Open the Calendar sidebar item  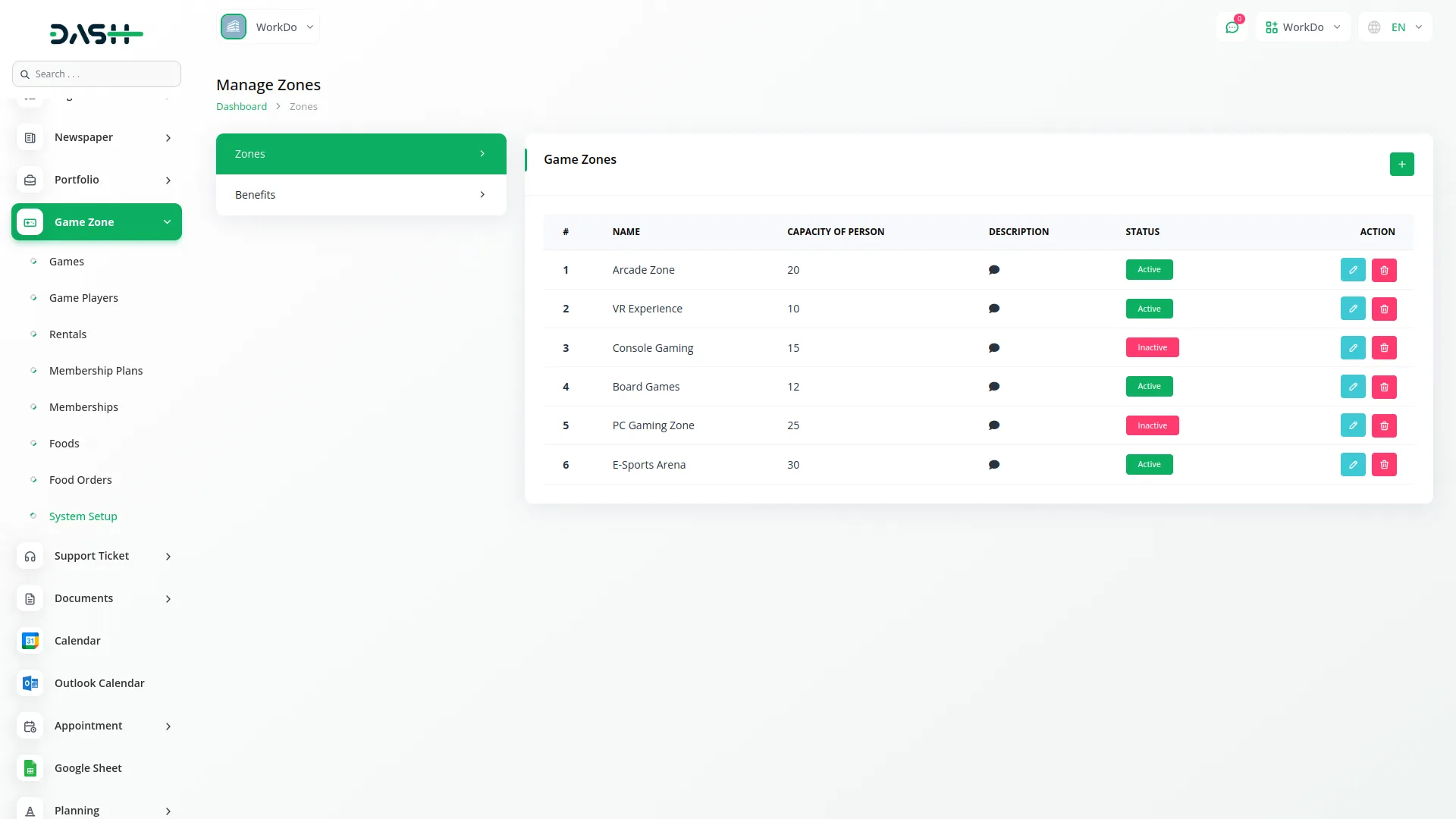(77, 641)
